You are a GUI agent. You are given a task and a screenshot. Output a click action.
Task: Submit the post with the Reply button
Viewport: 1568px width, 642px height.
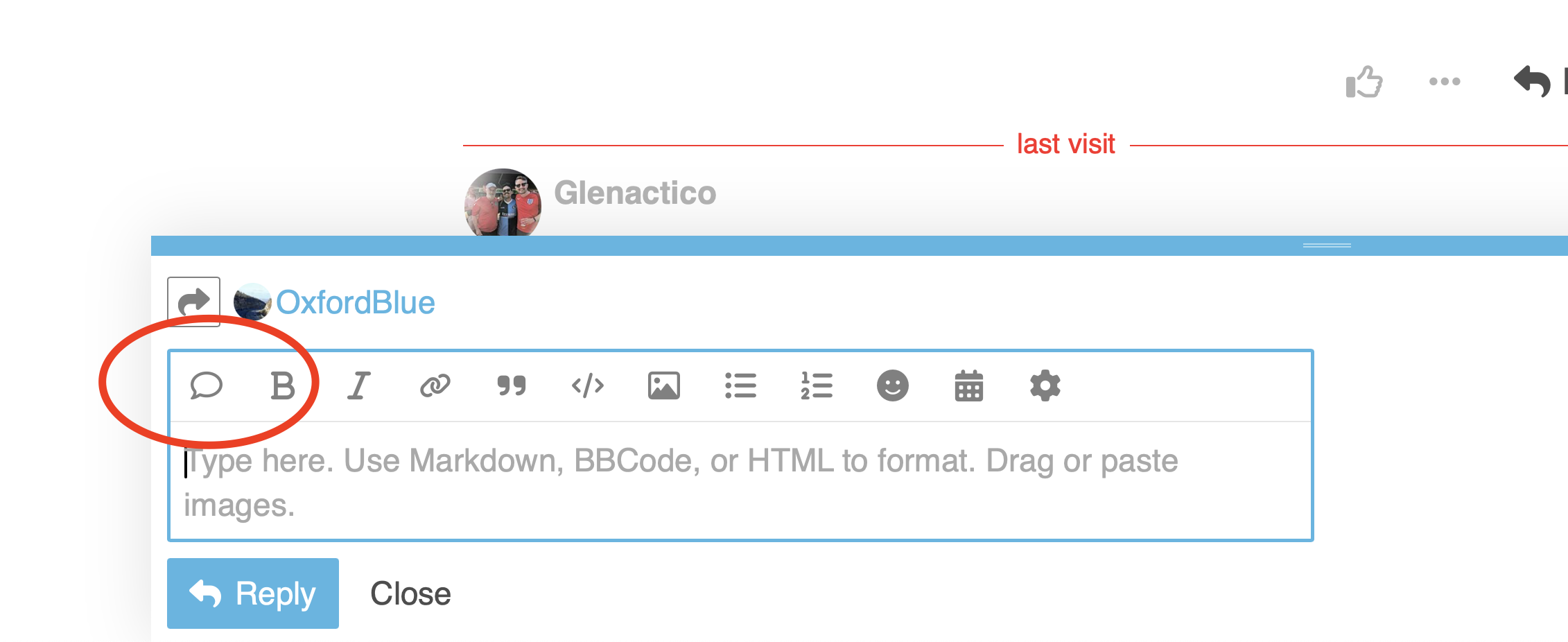253,593
